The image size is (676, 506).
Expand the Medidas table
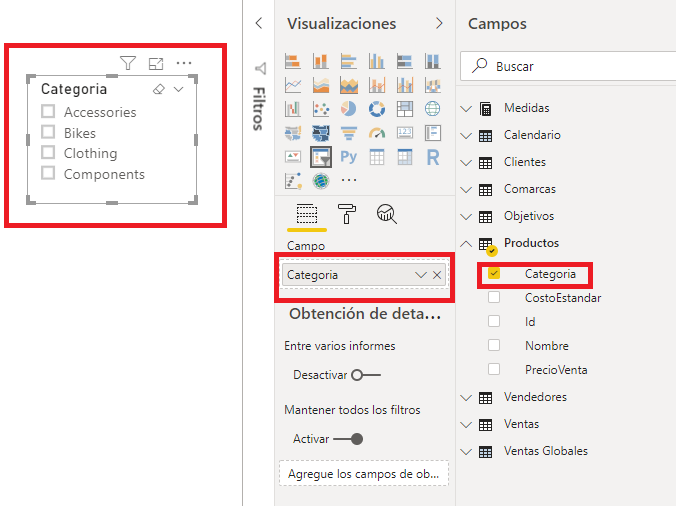tap(466, 109)
